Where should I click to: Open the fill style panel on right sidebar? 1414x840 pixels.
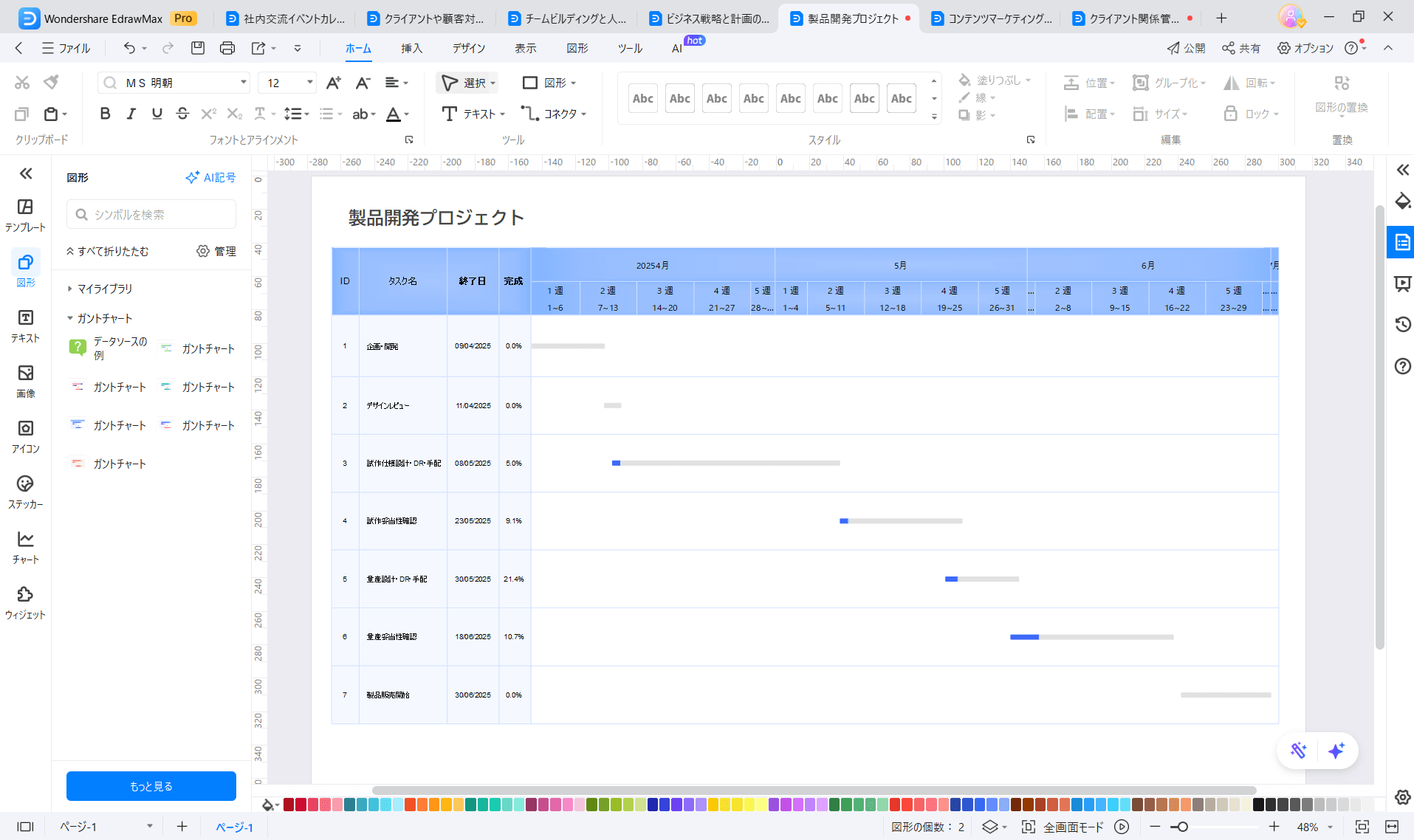[1402, 201]
